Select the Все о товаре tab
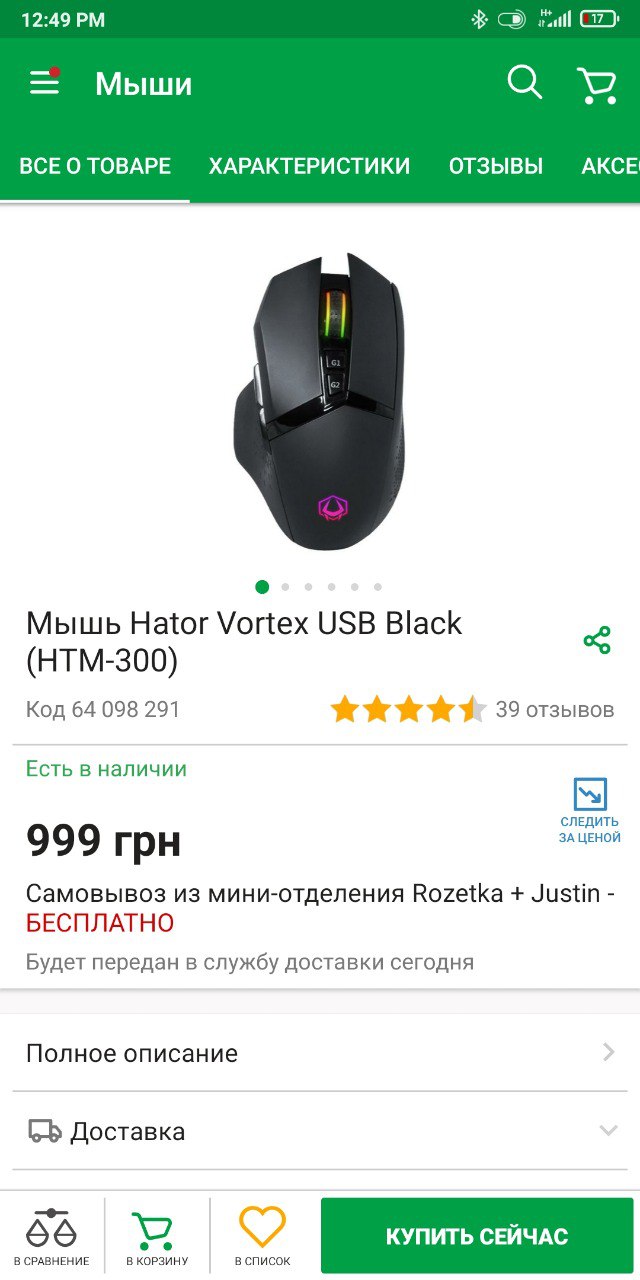The width and height of the screenshot is (640, 1280). [x=95, y=166]
